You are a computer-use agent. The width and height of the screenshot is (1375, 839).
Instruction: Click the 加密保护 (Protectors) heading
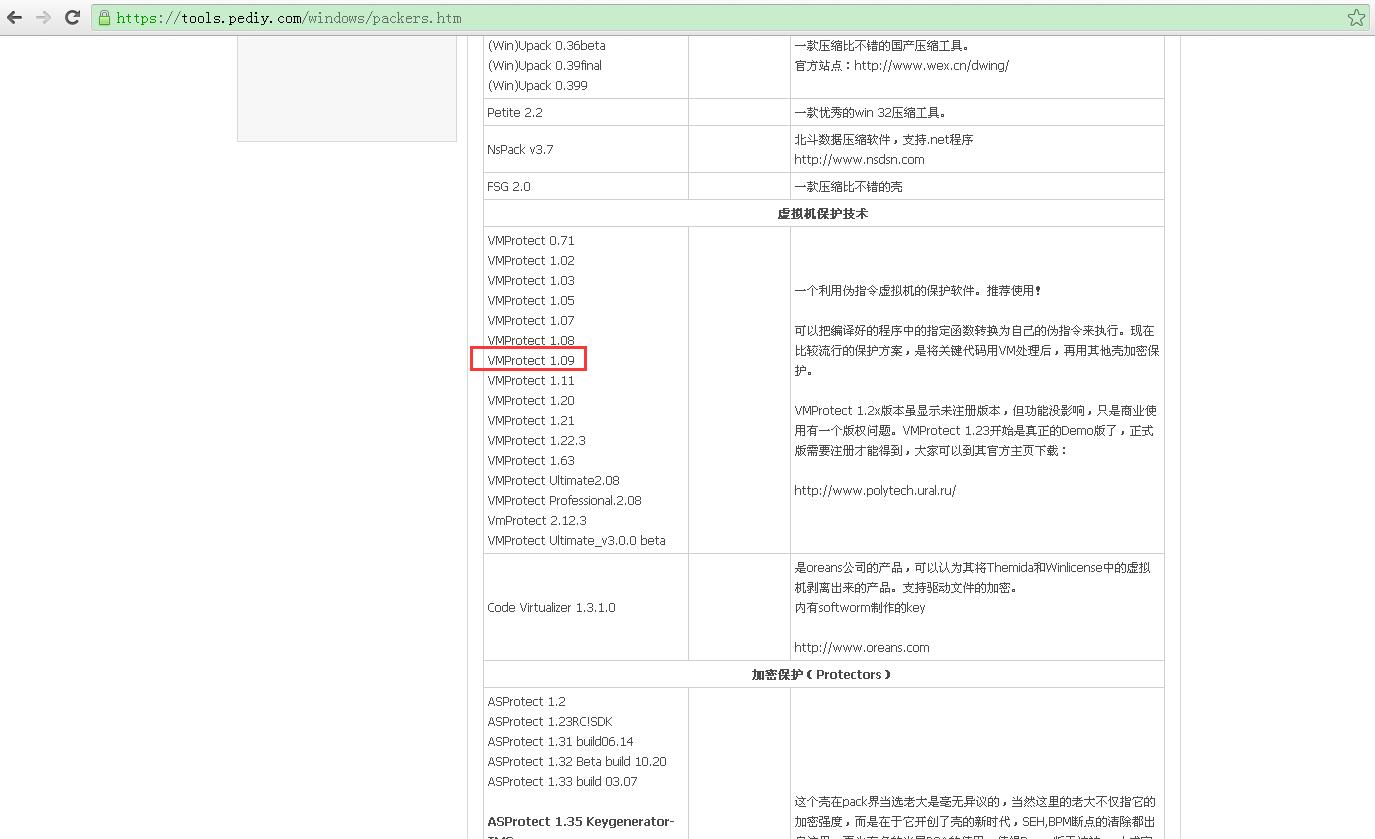click(x=821, y=674)
